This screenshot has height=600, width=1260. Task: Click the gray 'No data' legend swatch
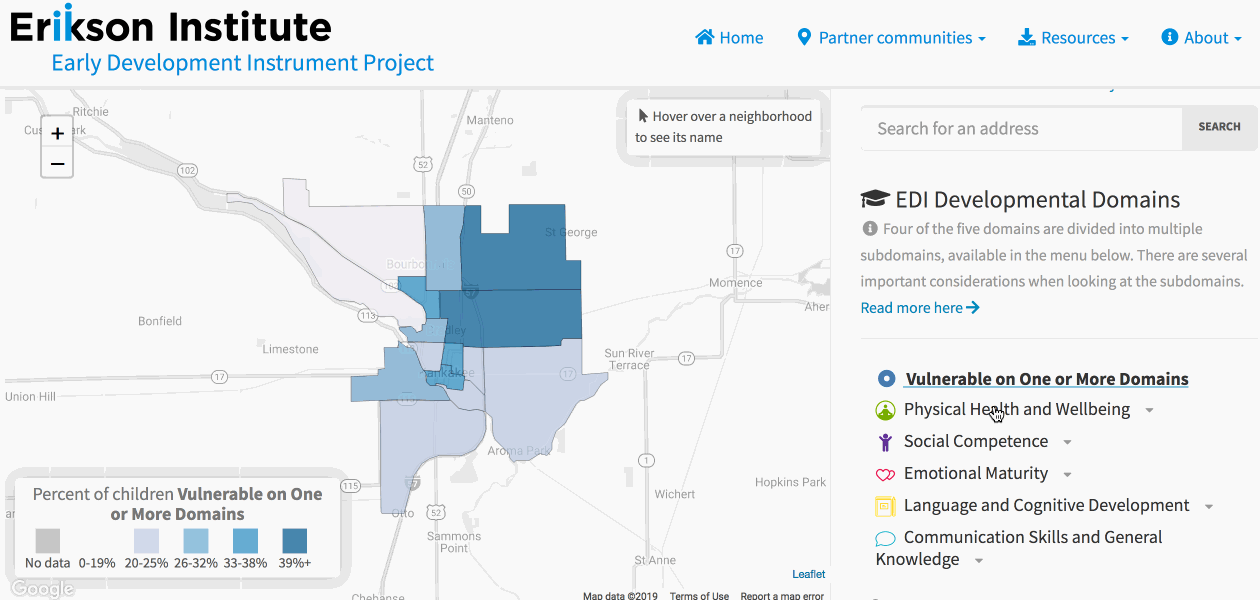[48, 541]
